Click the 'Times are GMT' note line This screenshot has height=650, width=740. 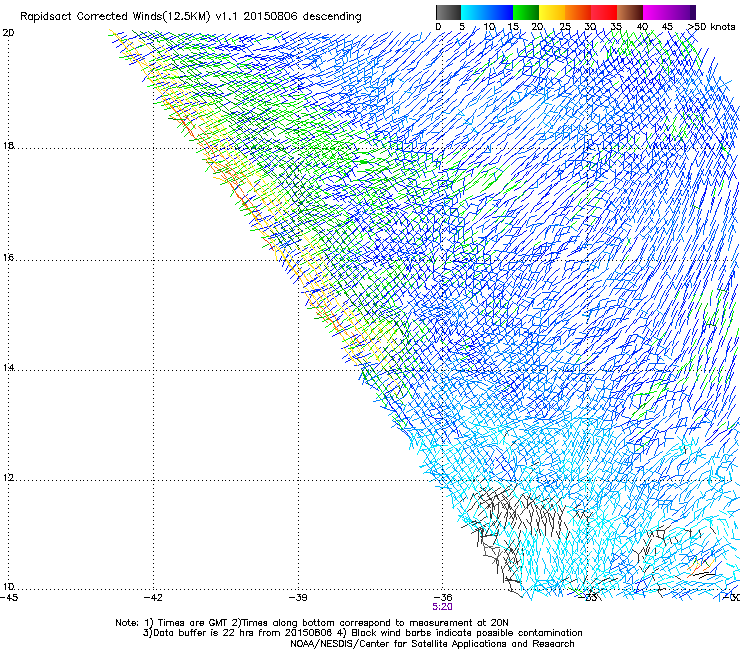pos(311,623)
